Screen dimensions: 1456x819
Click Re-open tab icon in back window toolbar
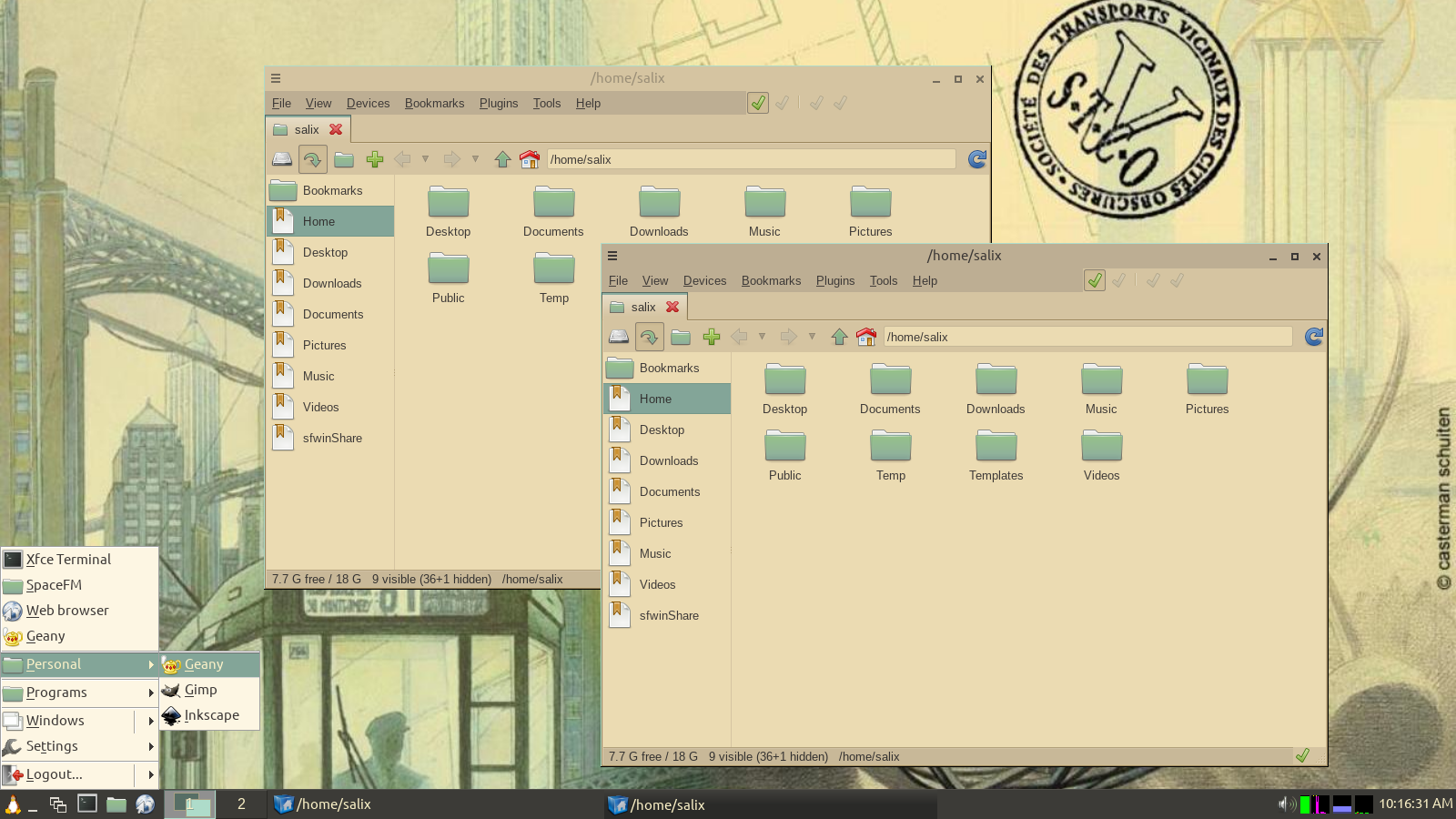point(312,159)
